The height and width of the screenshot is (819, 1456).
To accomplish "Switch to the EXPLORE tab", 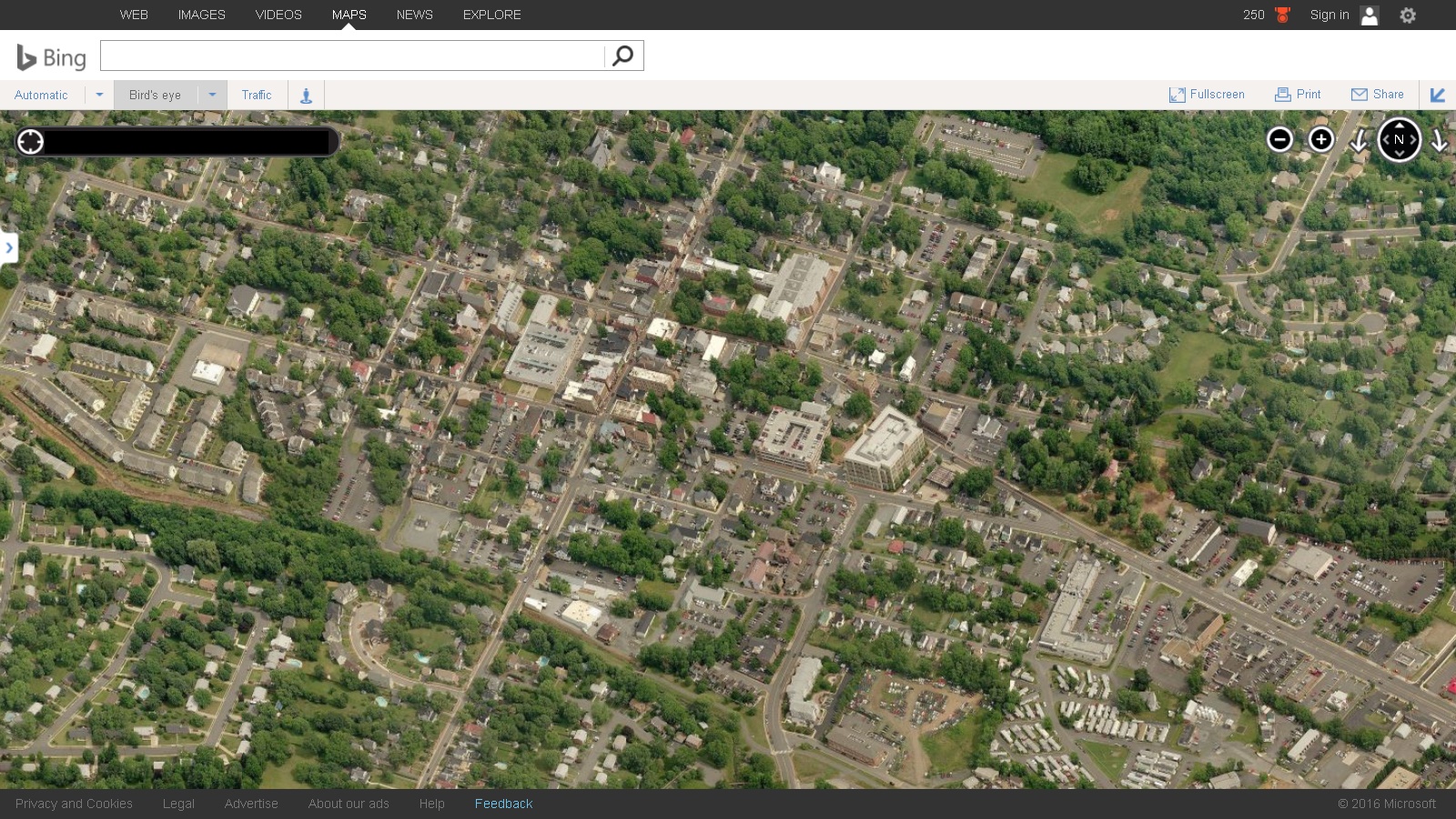I will point(492,15).
